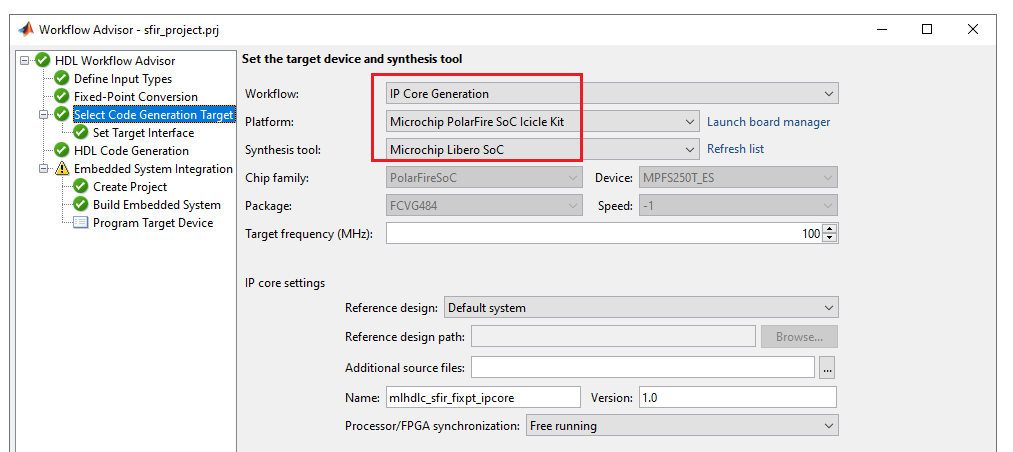This screenshot has height=452, width=1013.
Task: Click green check icon next to Fixed-Point Conversion
Action: click(62, 97)
